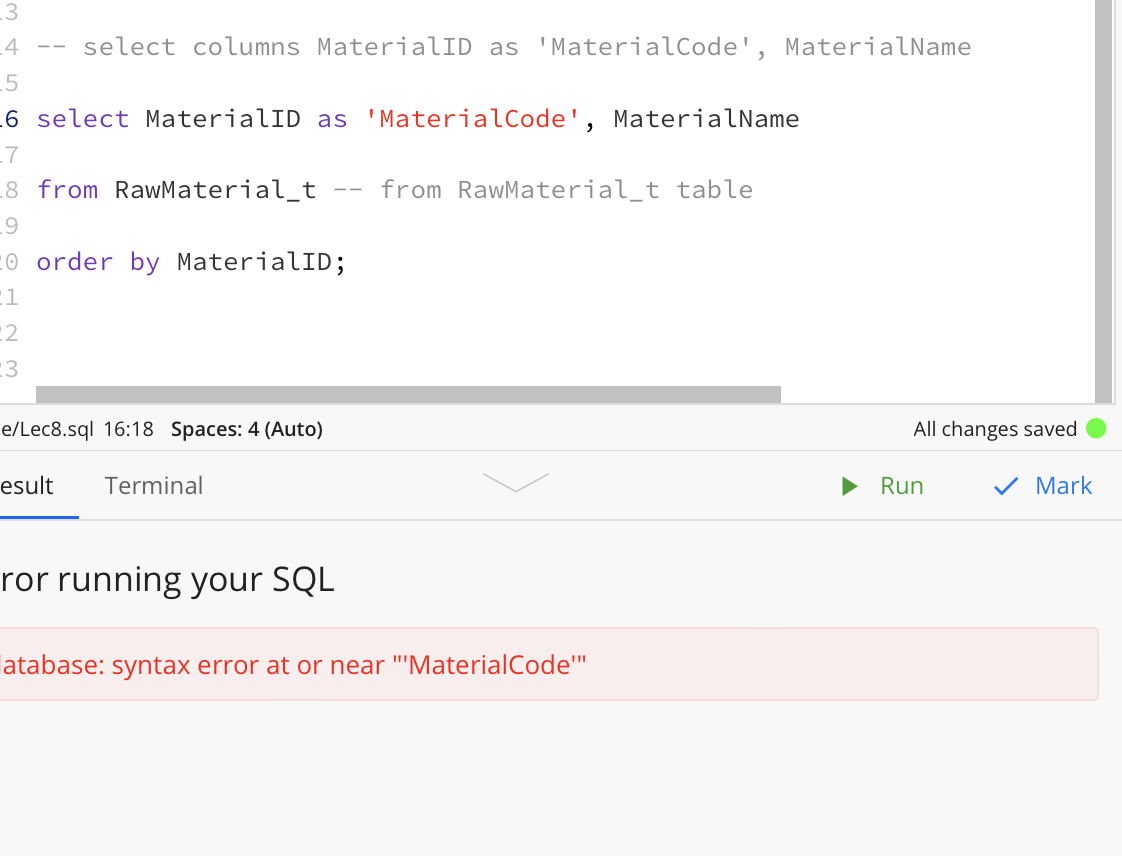Screen dimensions: 1122x856
Task: Click the 'All changes saved' status text
Action: [995, 429]
